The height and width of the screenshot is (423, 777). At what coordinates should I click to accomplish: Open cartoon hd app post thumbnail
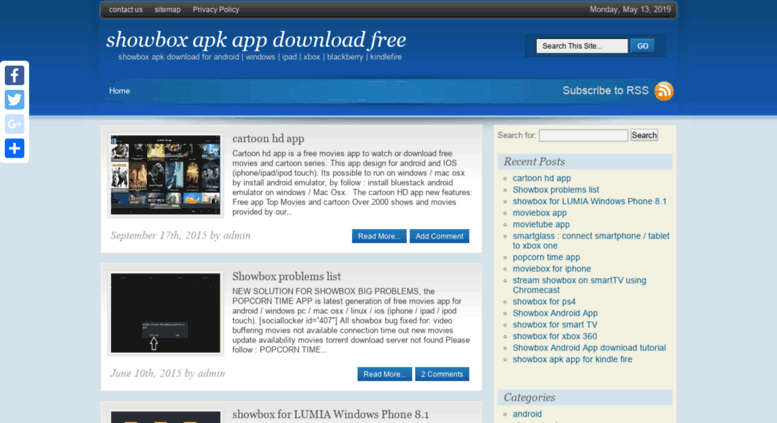point(166,175)
